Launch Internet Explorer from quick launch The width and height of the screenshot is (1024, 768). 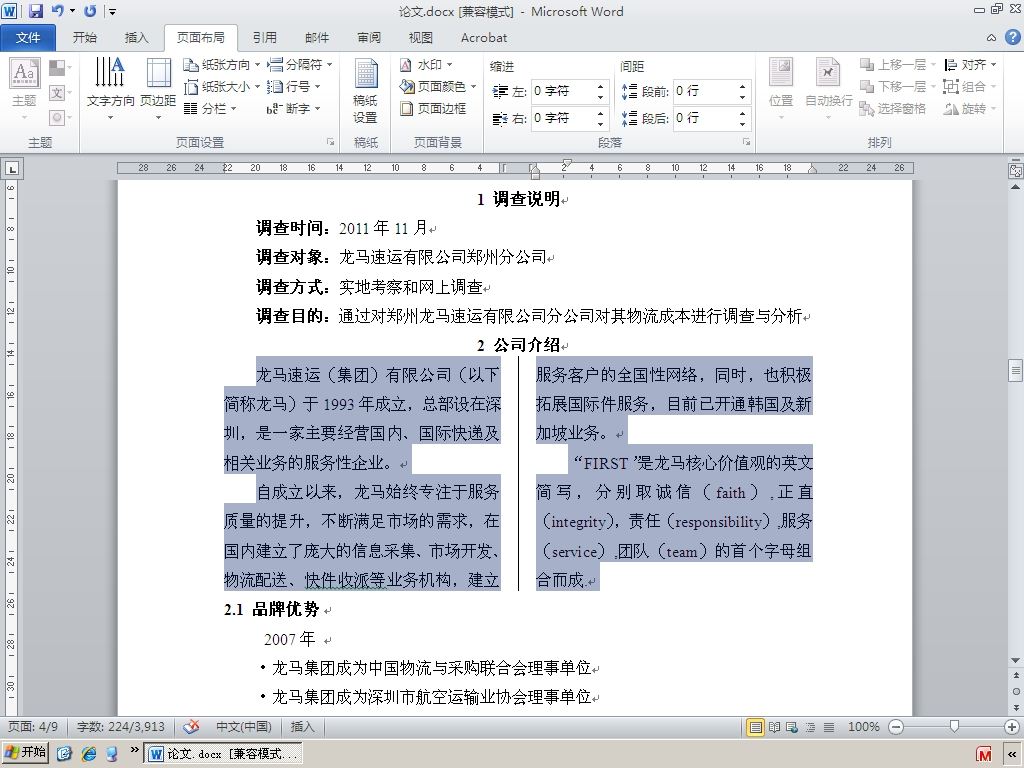88,753
